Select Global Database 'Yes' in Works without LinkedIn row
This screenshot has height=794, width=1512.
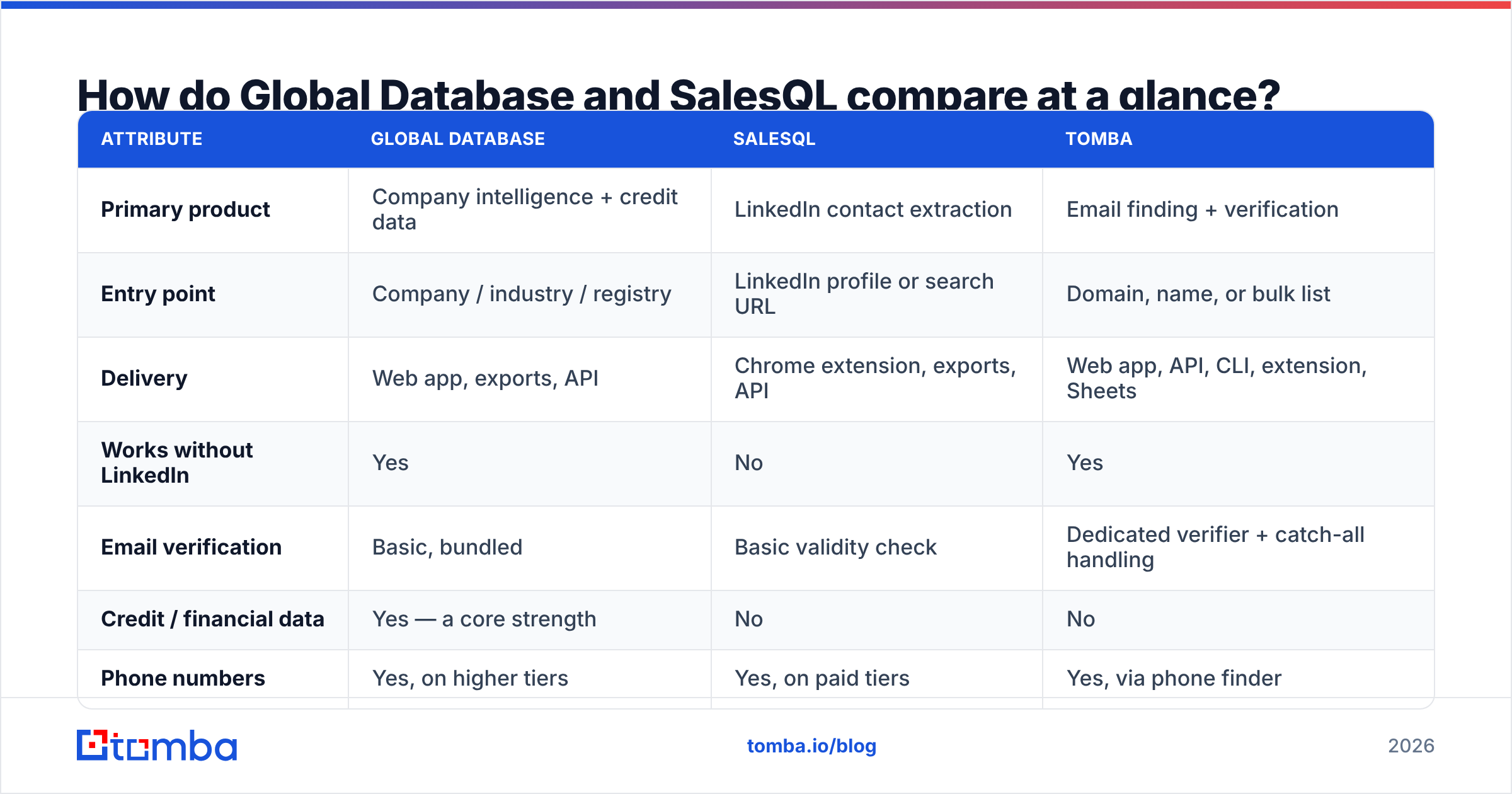(x=391, y=463)
